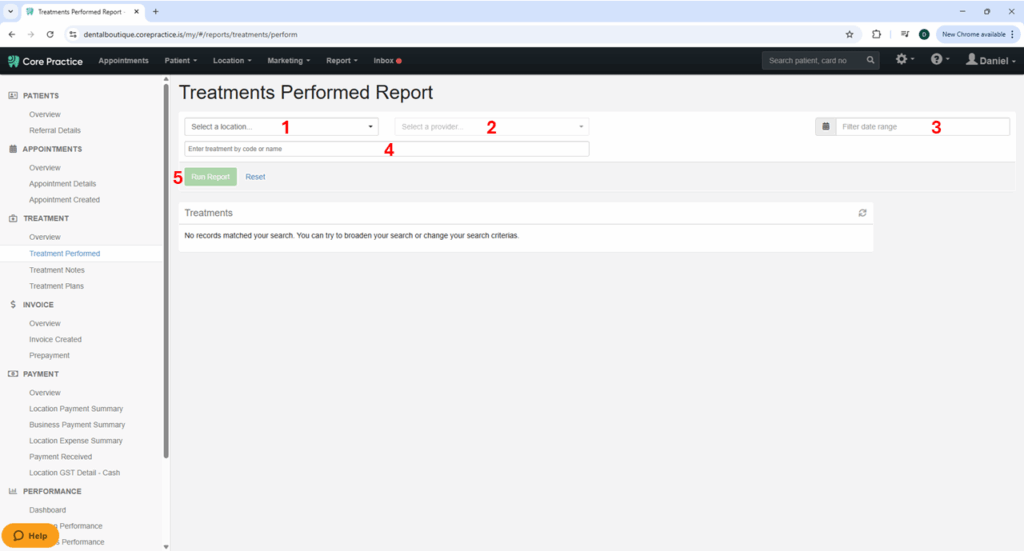1024x551 pixels.
Task: Open Referral Details in sidebar
Action: 55,131
